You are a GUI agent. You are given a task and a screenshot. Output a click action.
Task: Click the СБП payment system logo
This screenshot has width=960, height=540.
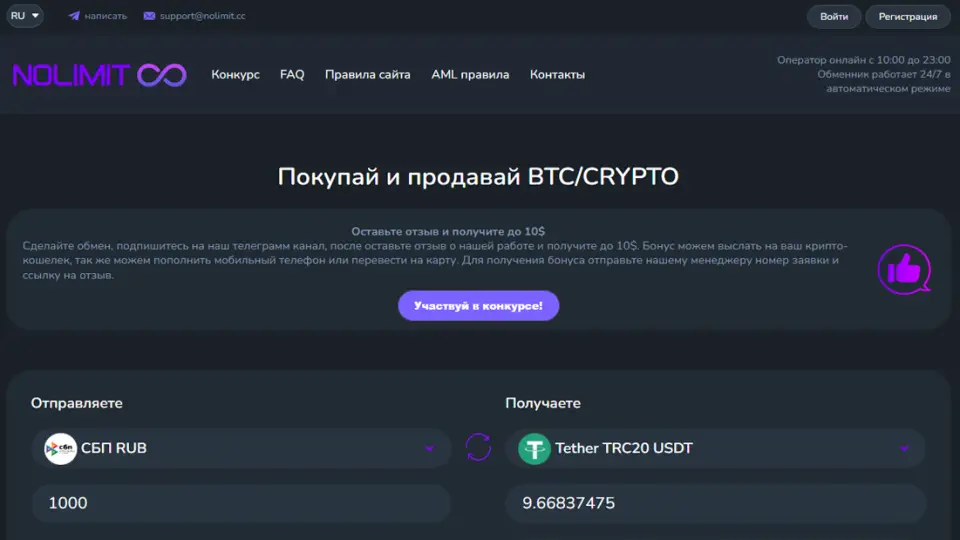60,449
